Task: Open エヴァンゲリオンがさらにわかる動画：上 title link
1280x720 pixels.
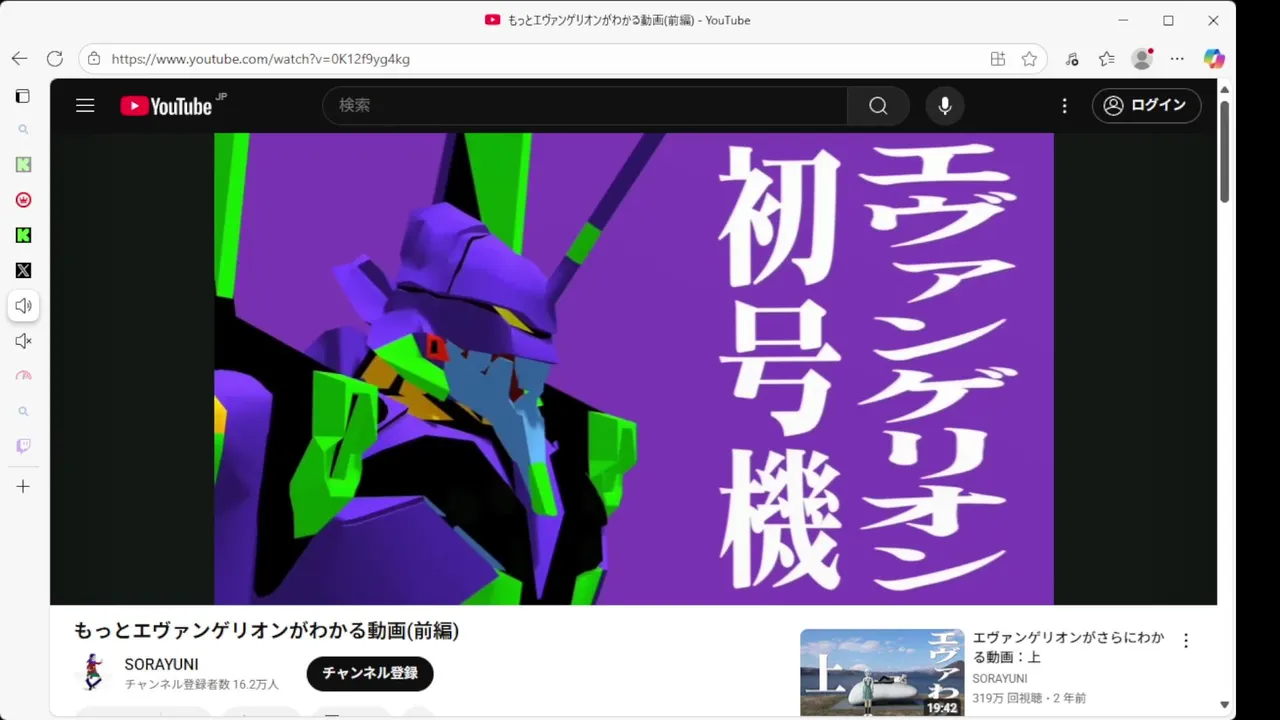Action: (x=1069, y=647)
